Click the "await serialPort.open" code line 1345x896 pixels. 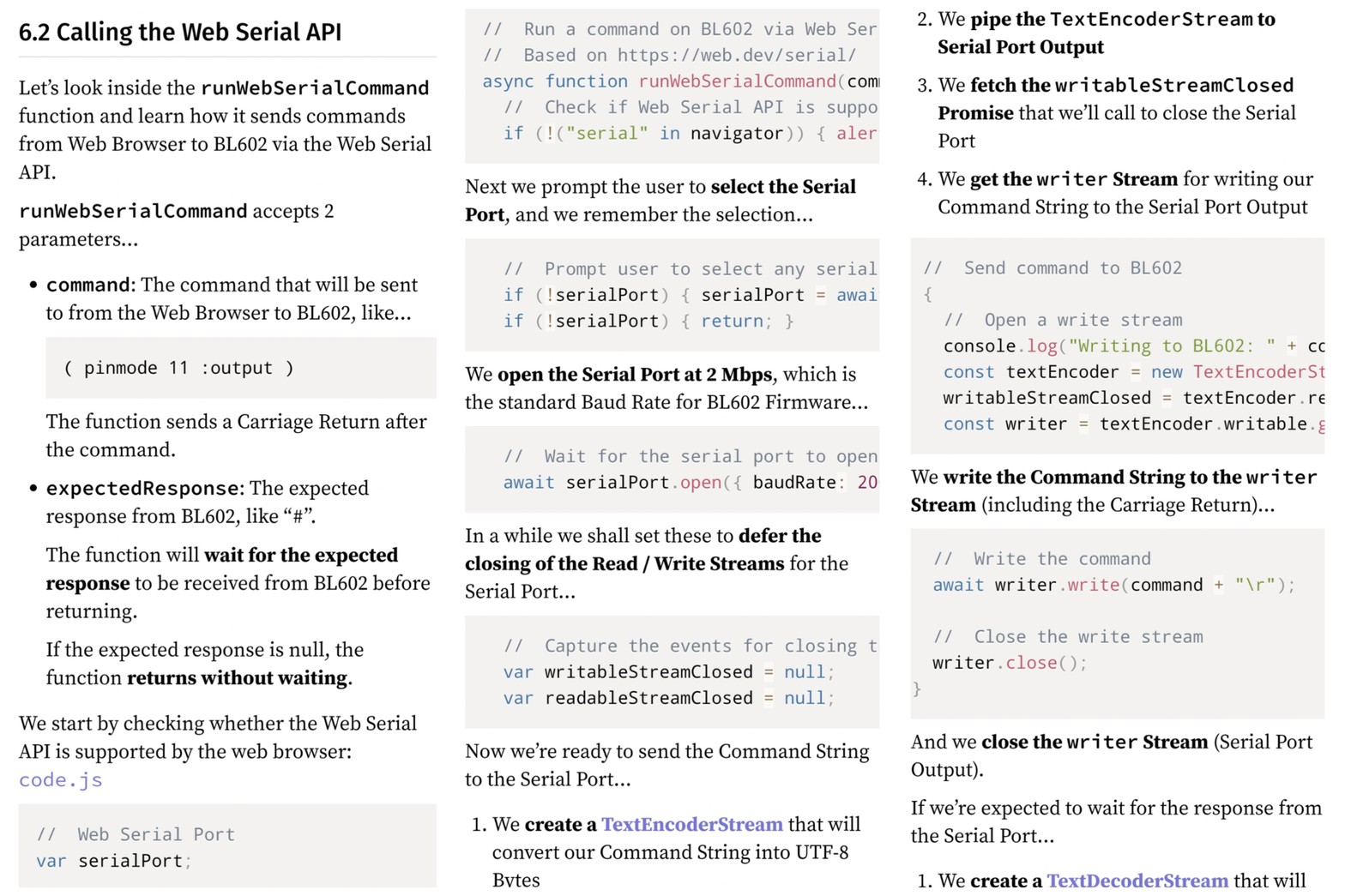[x=686, y=483]
